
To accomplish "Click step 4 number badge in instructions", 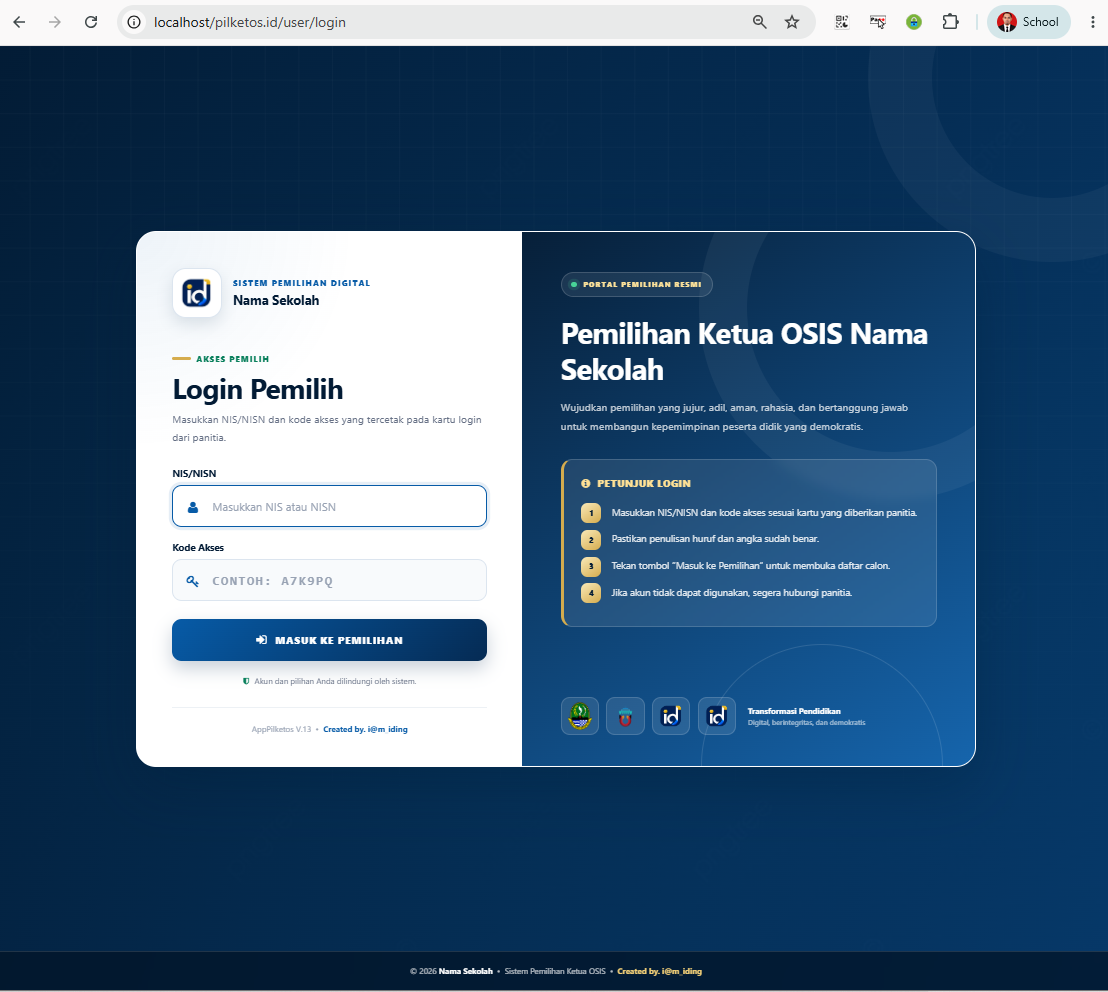I will [591, 593].
